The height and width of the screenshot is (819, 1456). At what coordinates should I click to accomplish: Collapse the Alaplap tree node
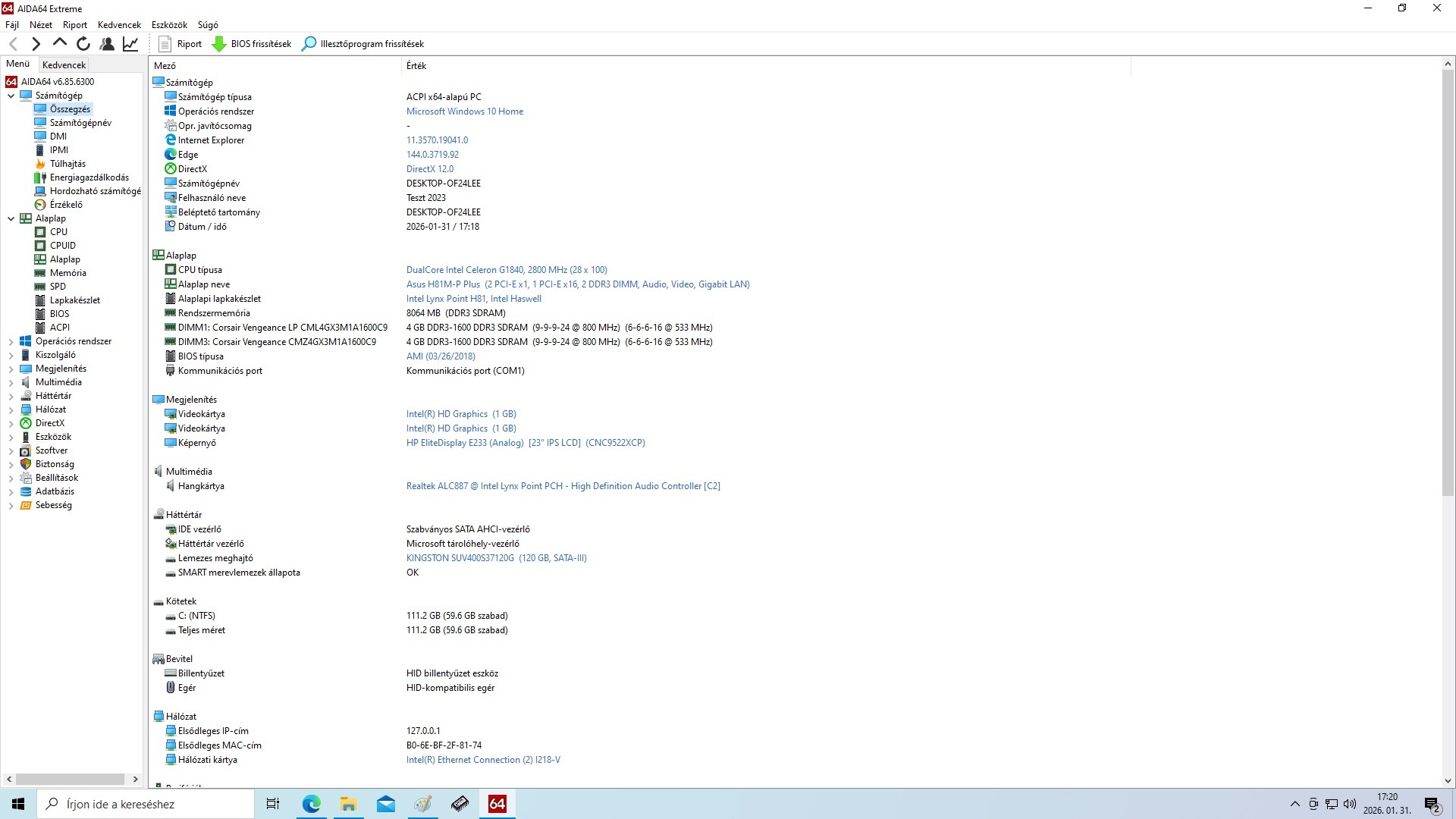pos(11,219)
